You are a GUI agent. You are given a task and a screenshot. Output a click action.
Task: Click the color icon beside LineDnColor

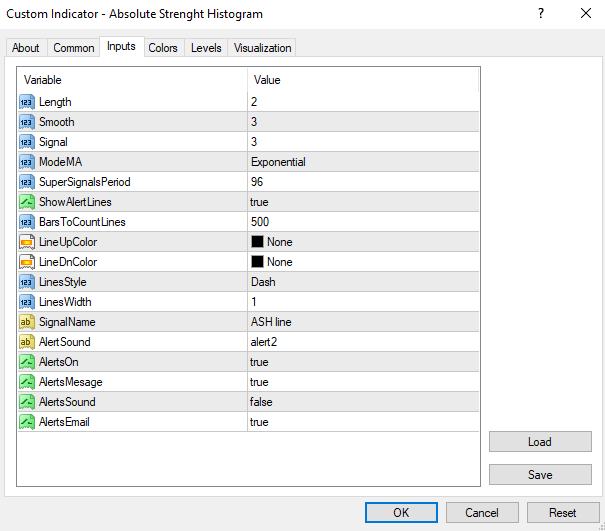pos(27,262)
